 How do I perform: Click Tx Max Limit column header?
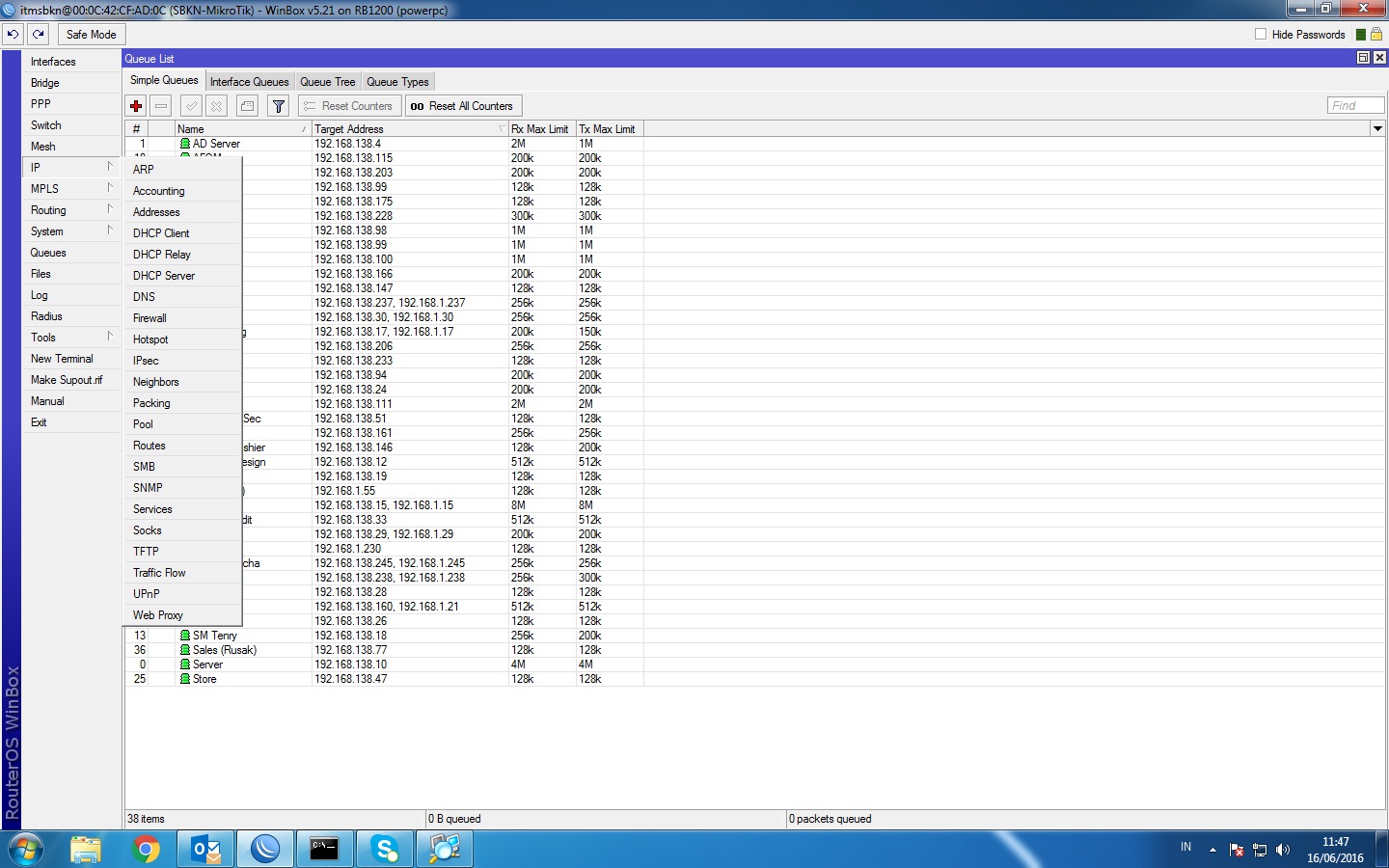(x=609, y=129)
